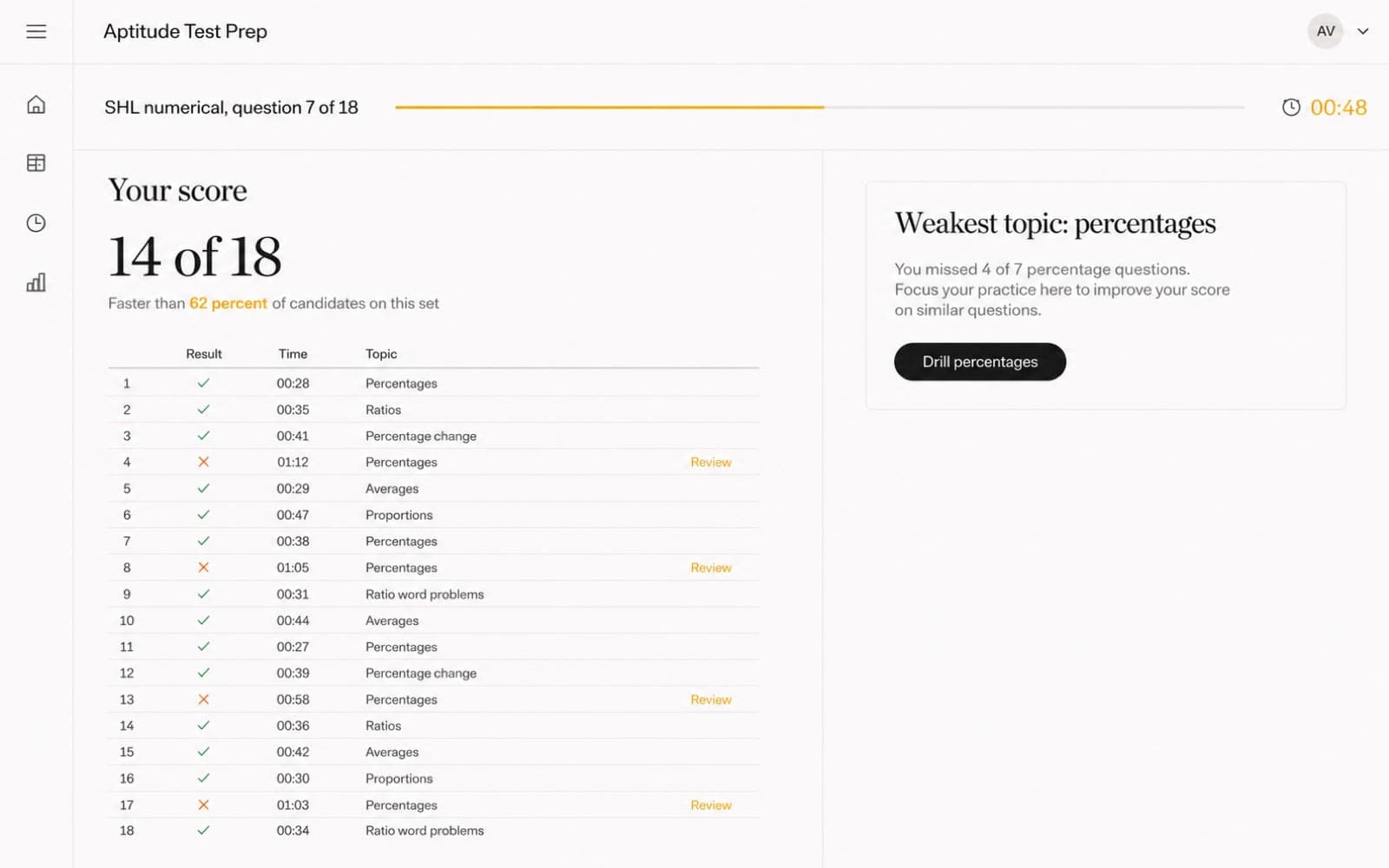This screenshot has height=868, width=1389.
Task: Go to the Home sidebar icon
Action: tap(36, 104)
